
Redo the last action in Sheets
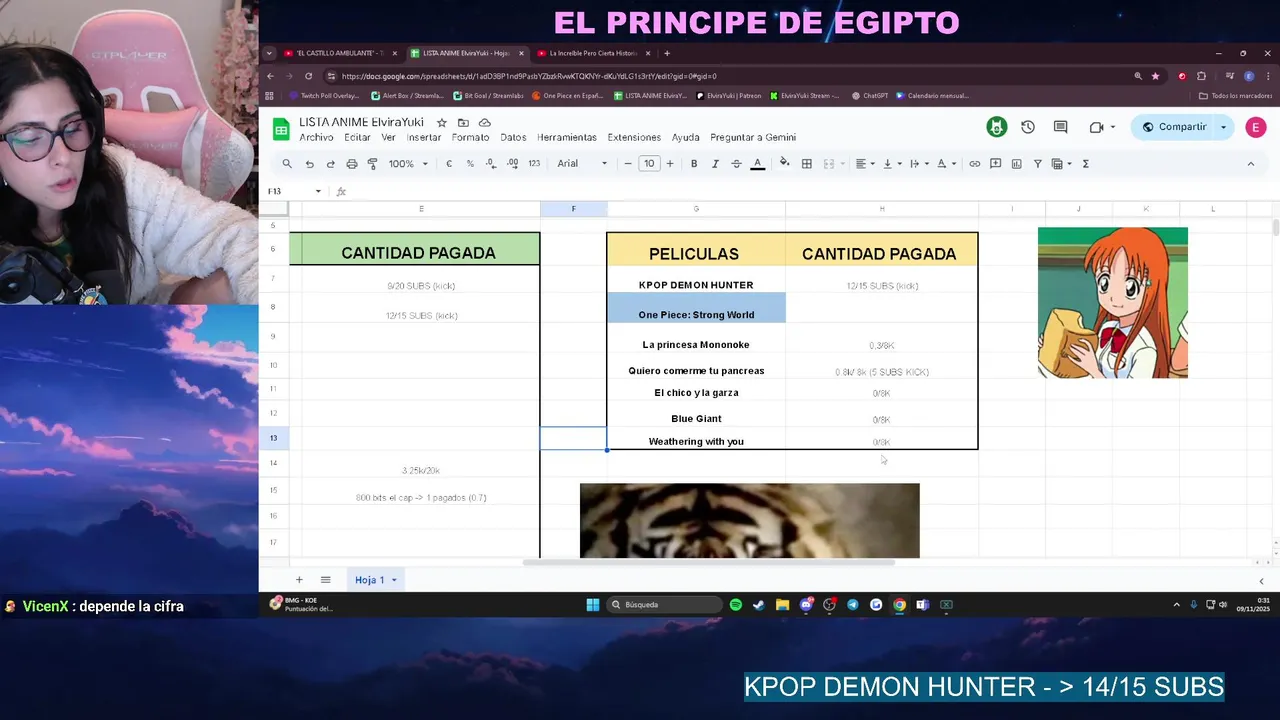tap(330, 164)
